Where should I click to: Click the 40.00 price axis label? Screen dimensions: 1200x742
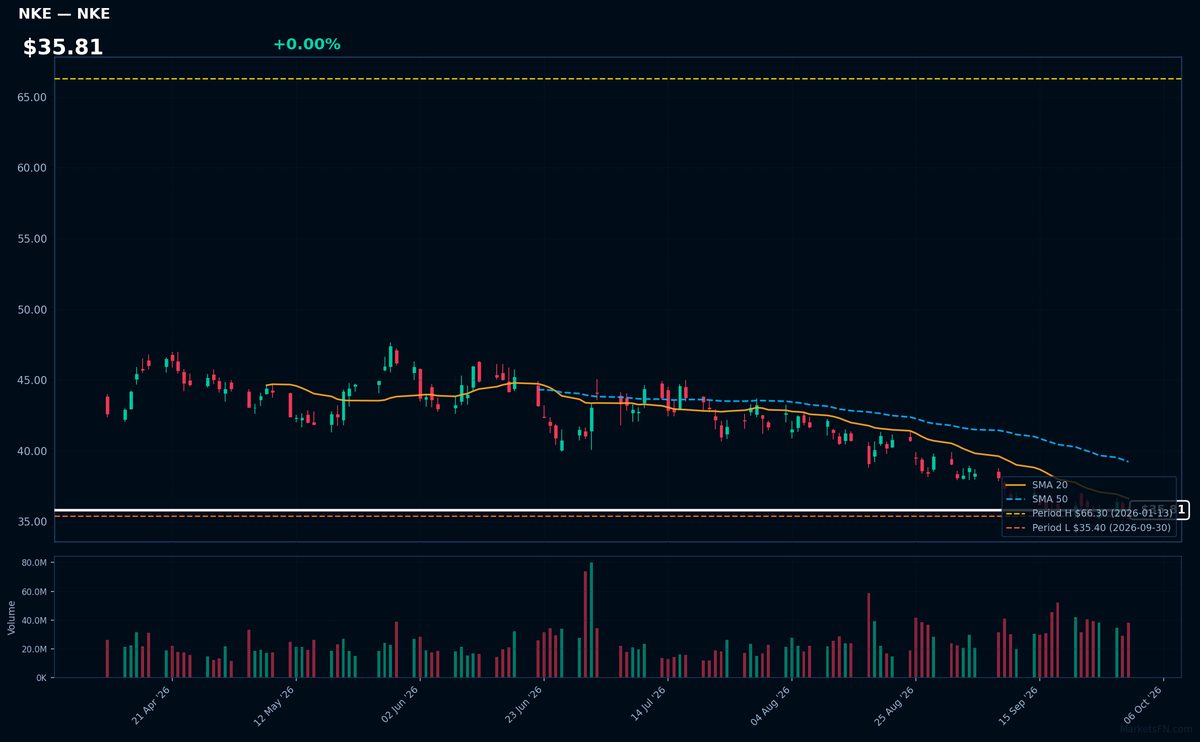32,451
